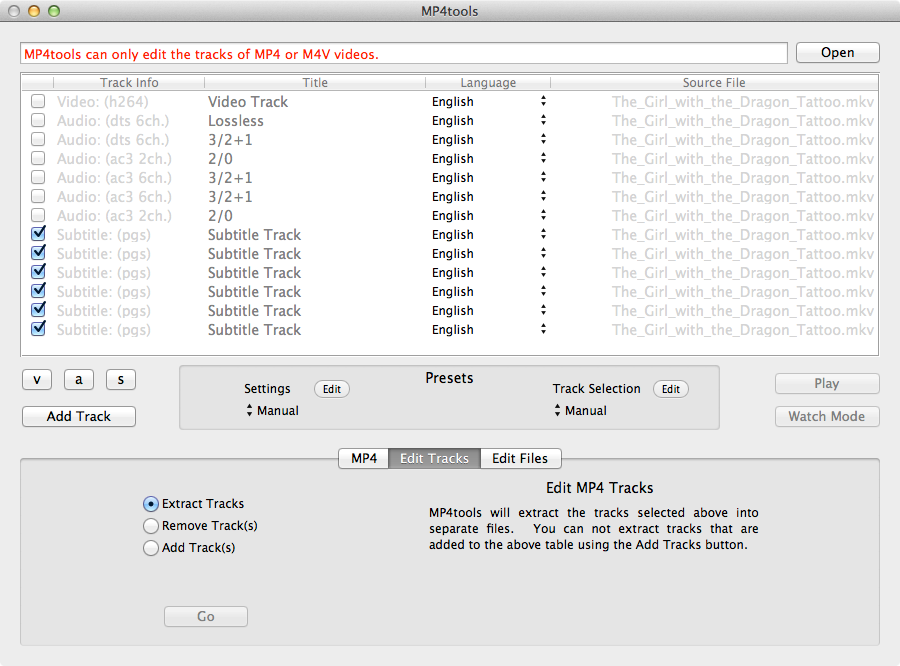Check the Audio dts 6ch 3/2+1 track
900x666 pixels.
point(38,140)
